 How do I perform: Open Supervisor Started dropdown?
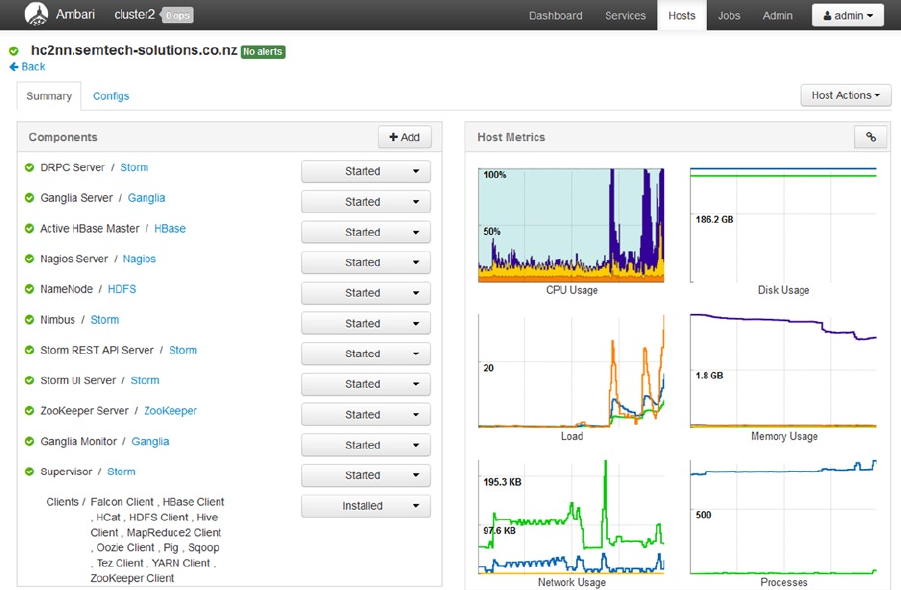(x=366, y=475)
